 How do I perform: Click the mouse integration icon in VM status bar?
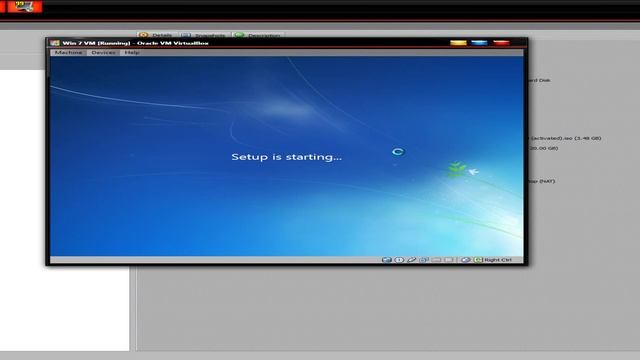click(x=466, y=260)
